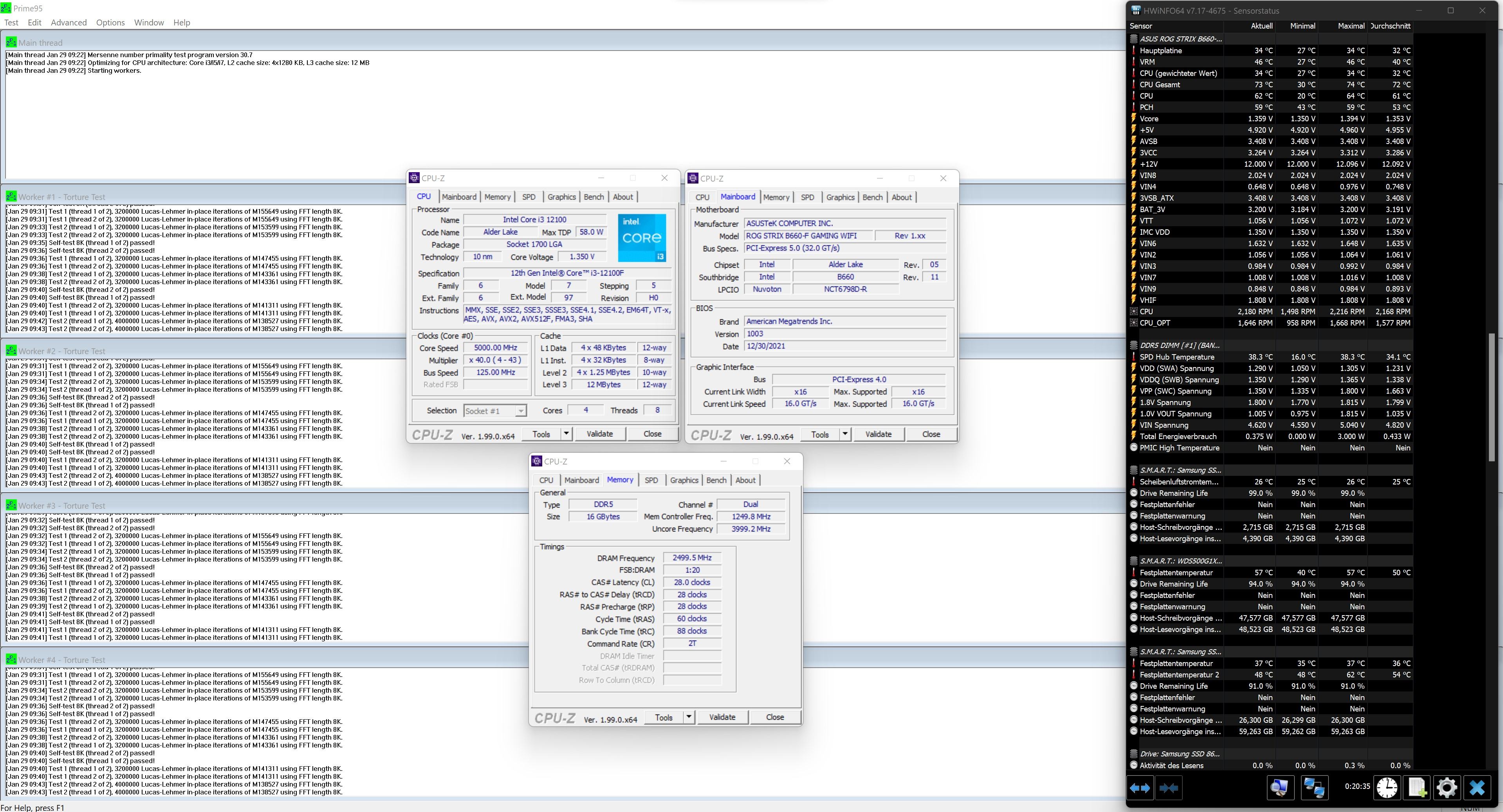The height and width of the screenshot is (812, 1503).
Task: Click Validate in Mainboard CPU-Z window
Action: 879,434
